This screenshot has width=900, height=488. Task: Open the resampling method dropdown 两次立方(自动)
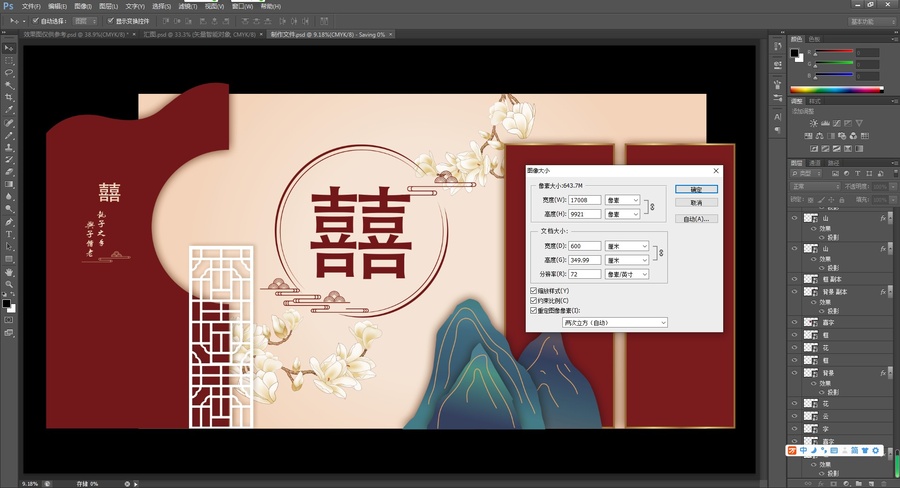(614, 323)
